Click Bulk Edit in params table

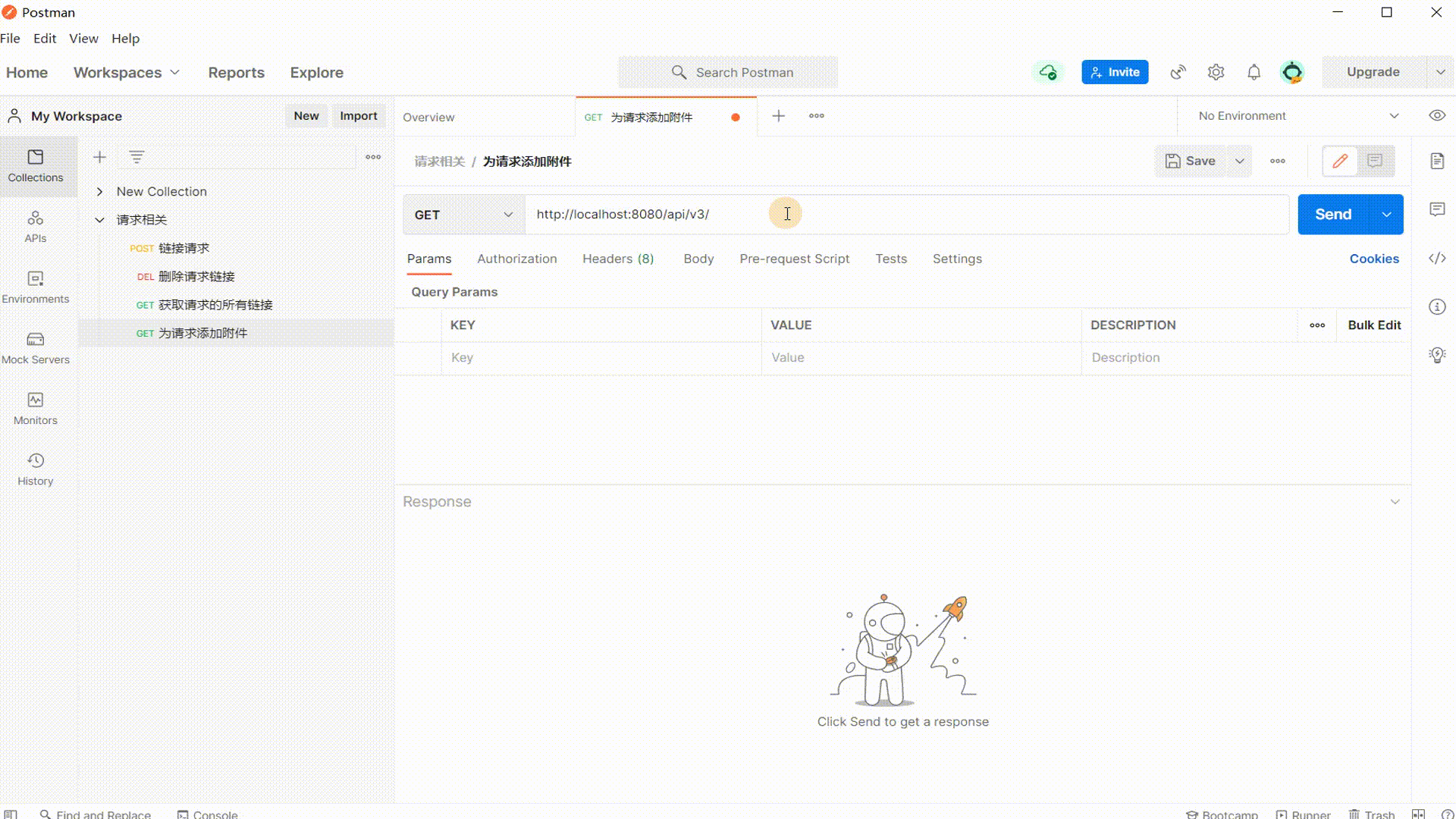1374,325
